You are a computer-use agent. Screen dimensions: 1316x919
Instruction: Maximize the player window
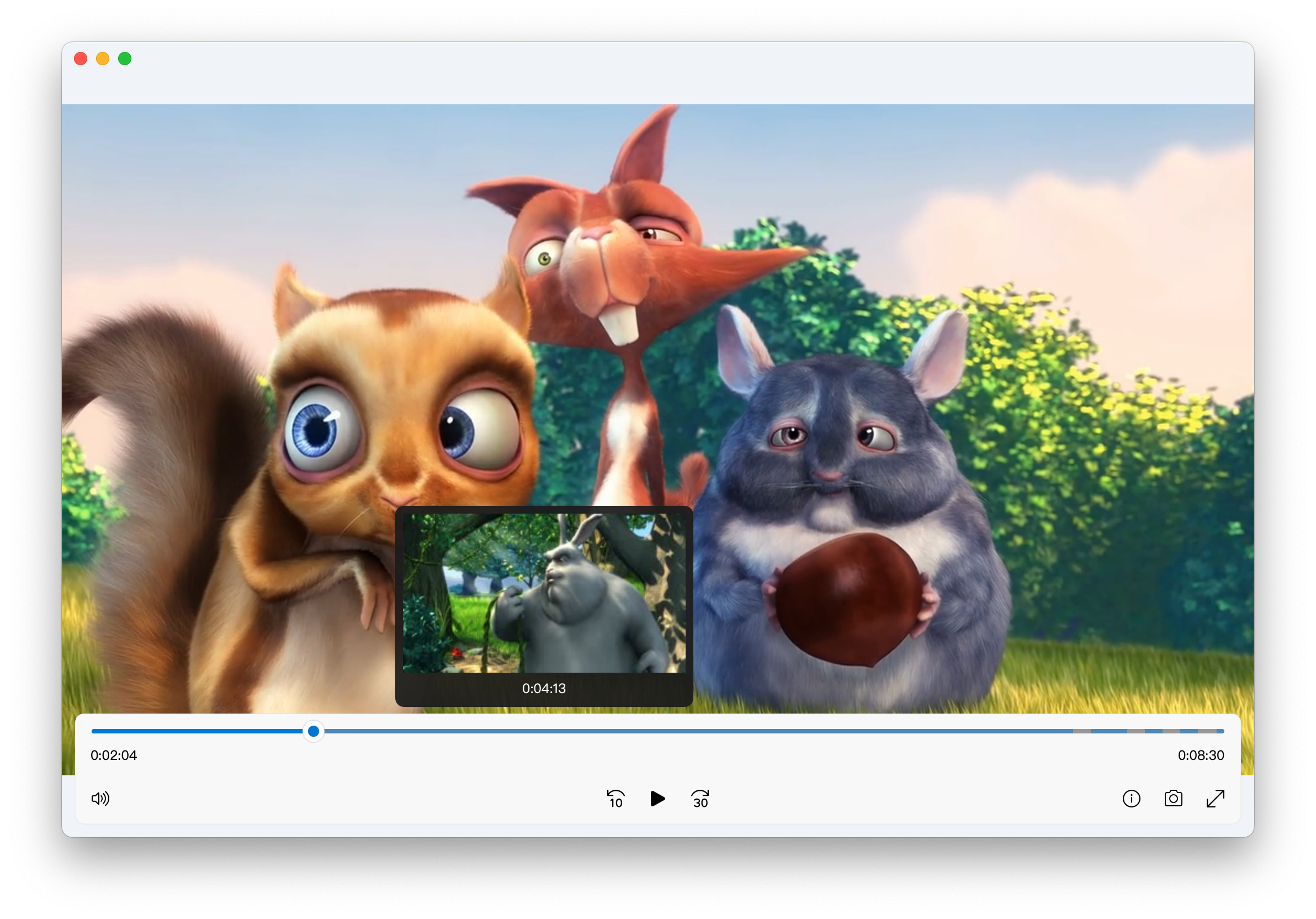[125, 59]
